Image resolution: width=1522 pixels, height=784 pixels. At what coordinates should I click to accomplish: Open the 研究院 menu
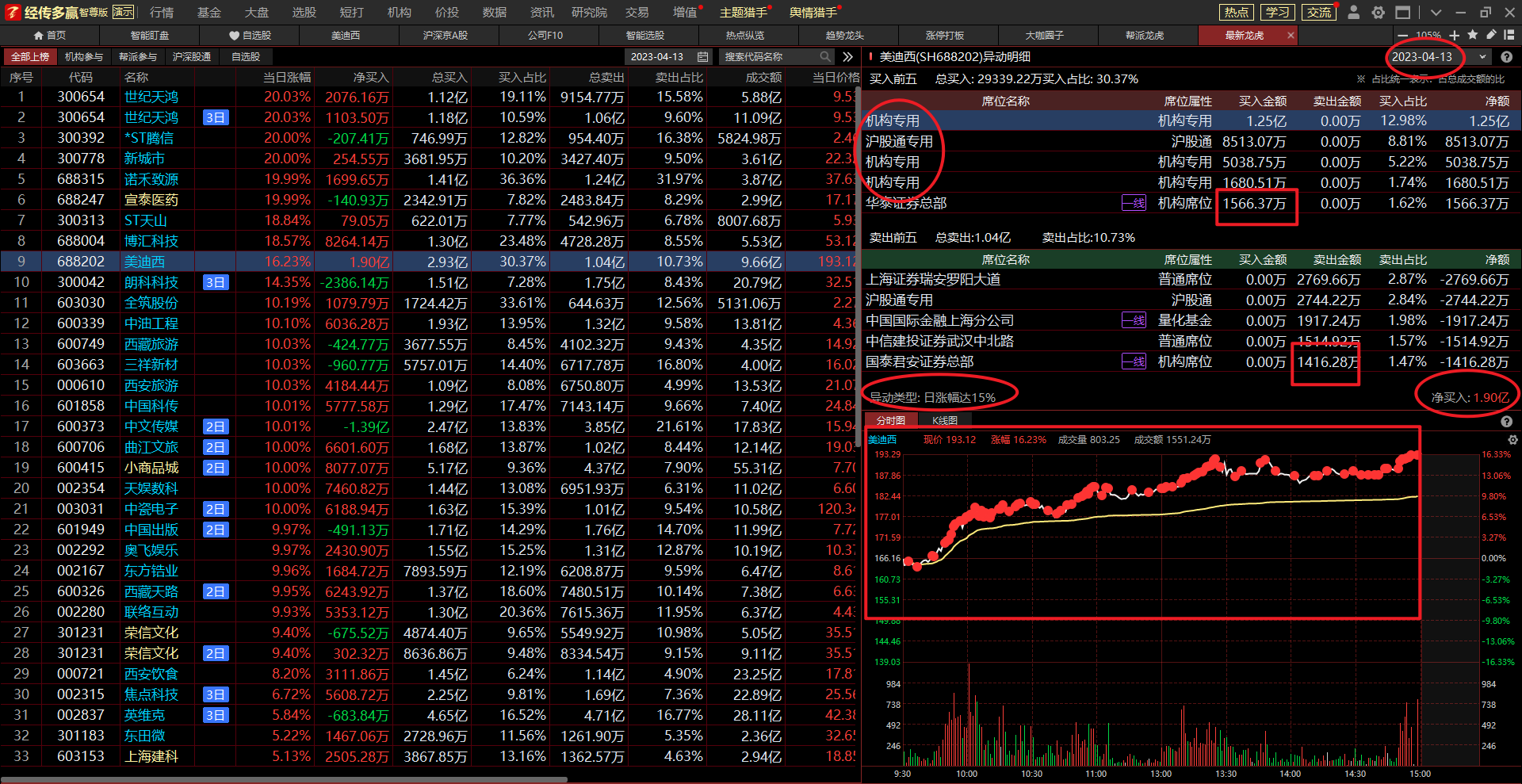tap(589, 12)
